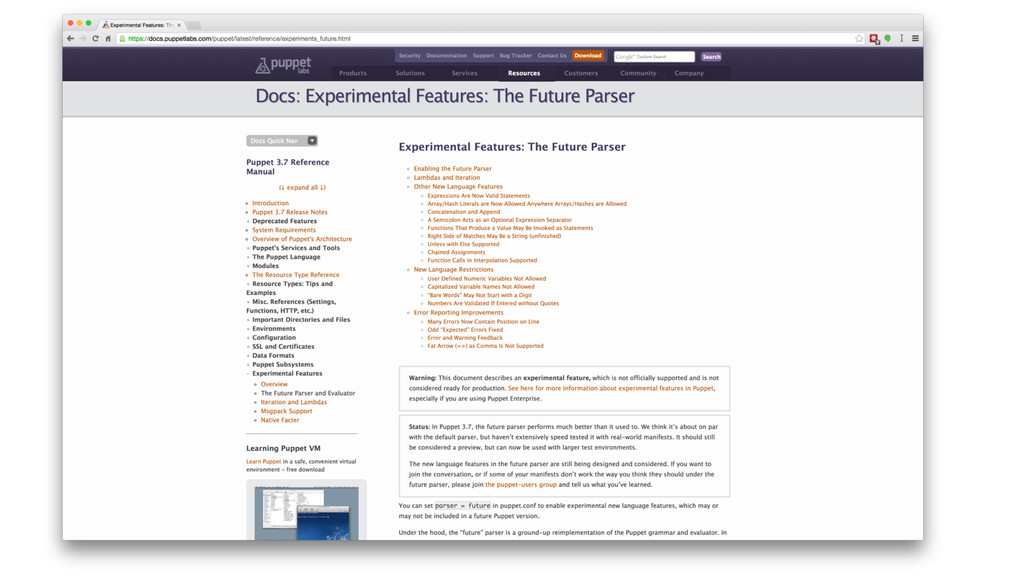Screen dimensions: 1024x576
Task: Open the Documentation link in top bar
Action: point(447,56)
